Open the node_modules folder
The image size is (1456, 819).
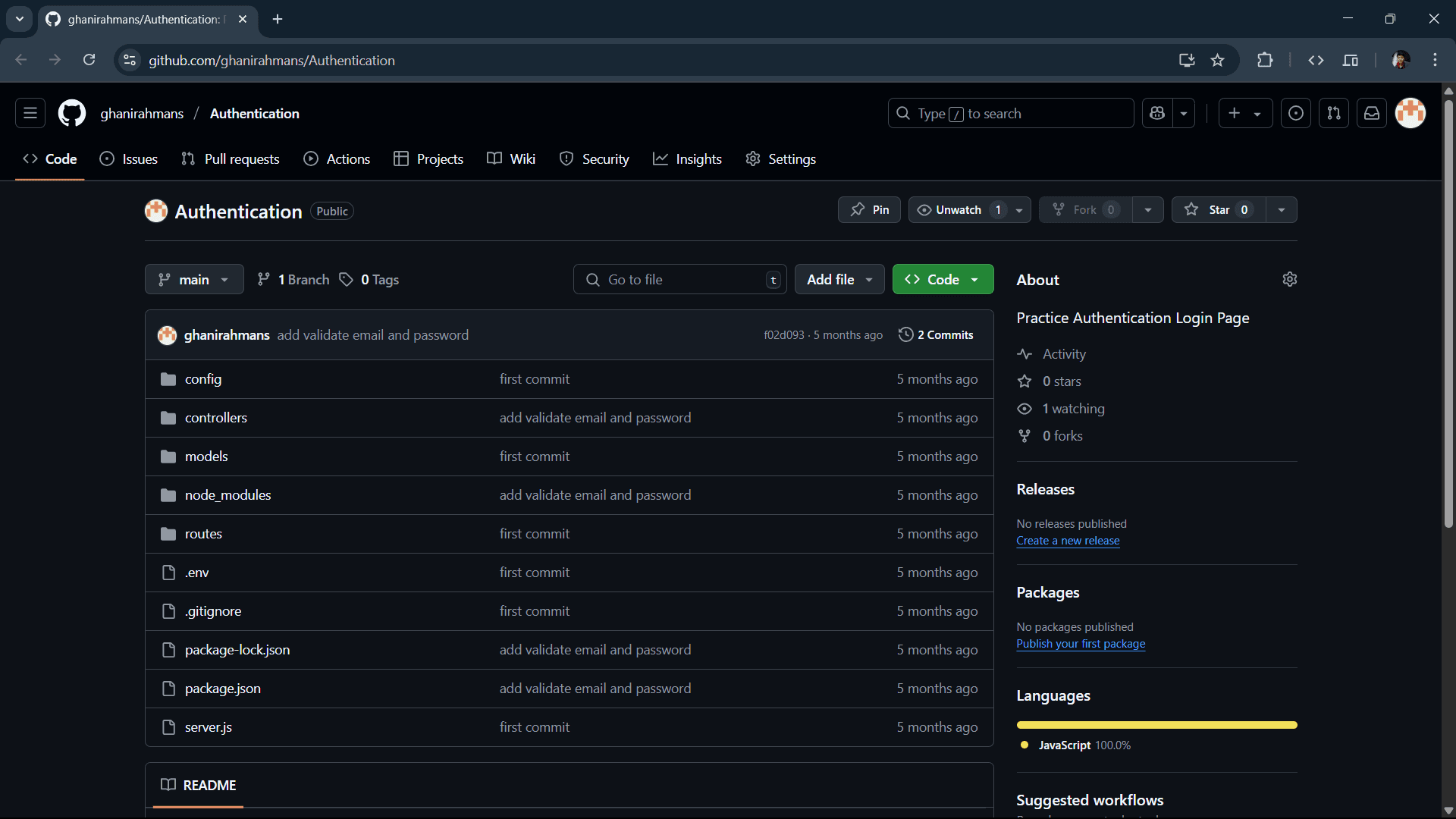click(227, 495)
